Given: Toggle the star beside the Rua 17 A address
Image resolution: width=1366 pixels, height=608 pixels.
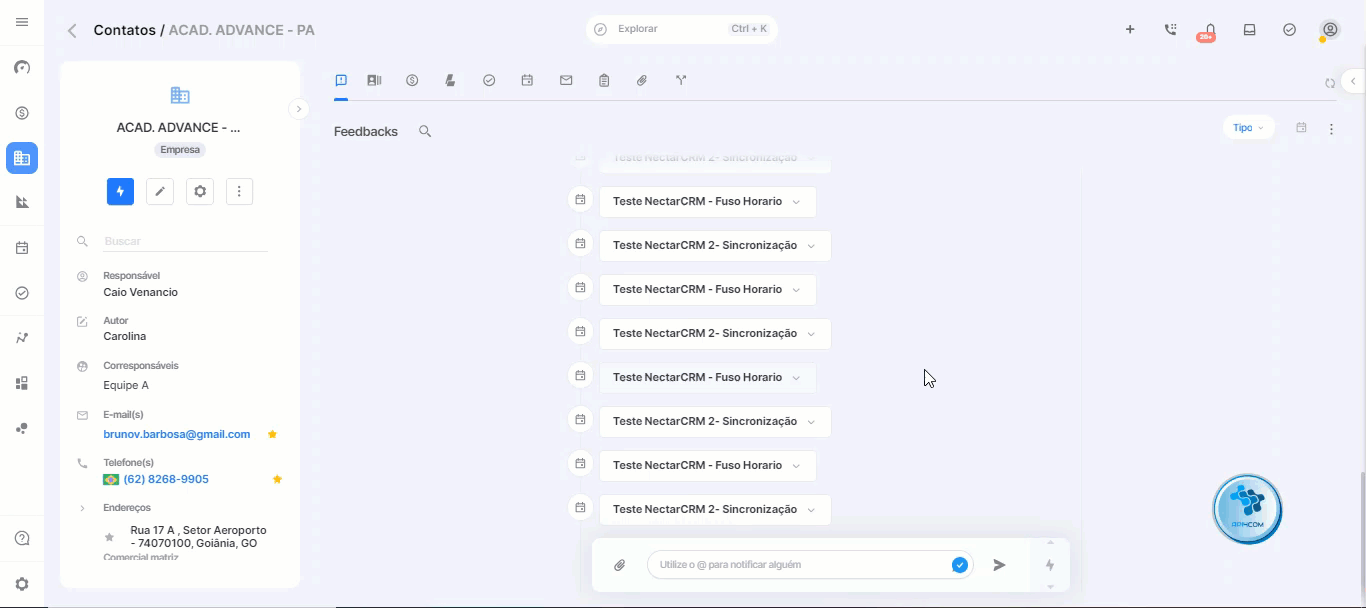Looking at the screenshot, I should pos(109,537).
